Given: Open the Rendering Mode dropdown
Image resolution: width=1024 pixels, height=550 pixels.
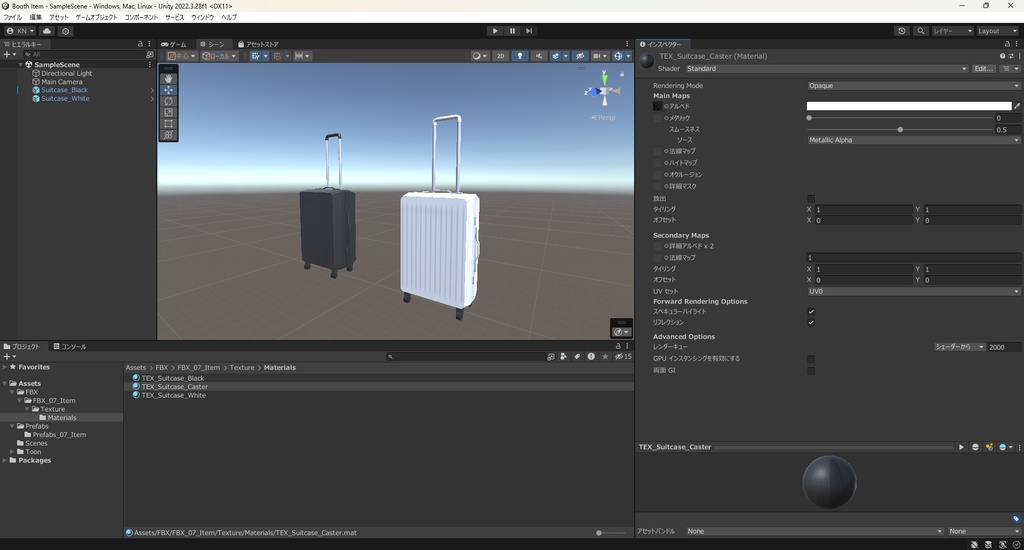Looking at the screenshot, I should pos(913,86).
